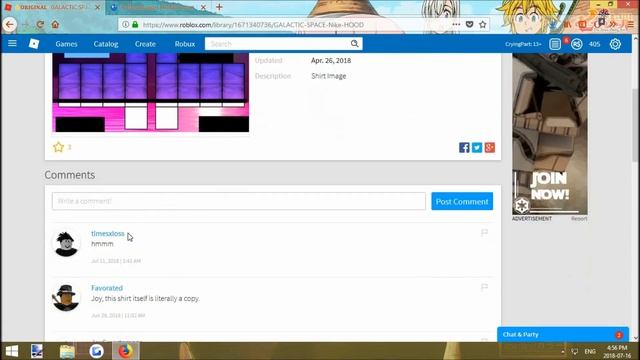The width and height of the screenshot is (640, 360).
Task: Open the timesxloss profile link
Action: (x=108, y=233)
